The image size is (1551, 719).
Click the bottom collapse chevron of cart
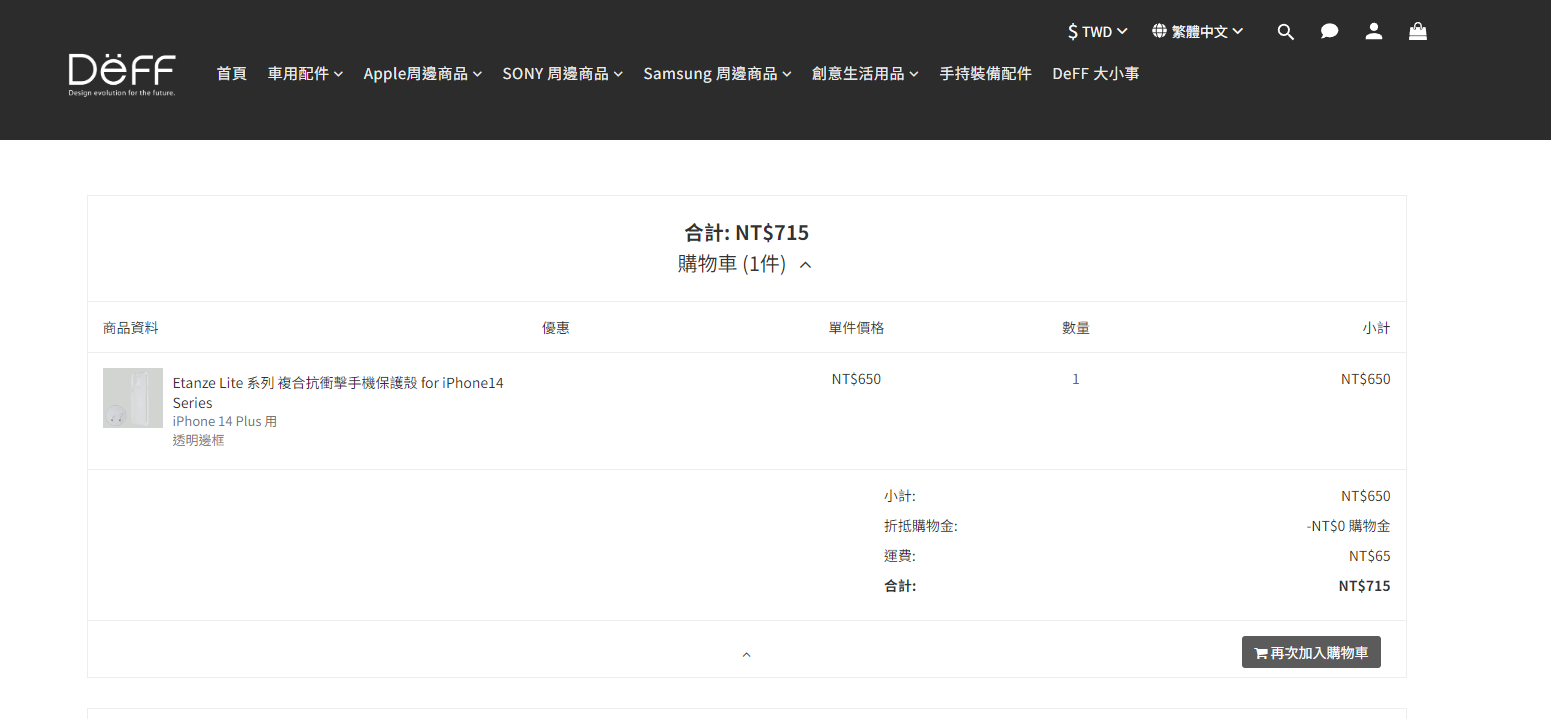(x=746, y=655)
